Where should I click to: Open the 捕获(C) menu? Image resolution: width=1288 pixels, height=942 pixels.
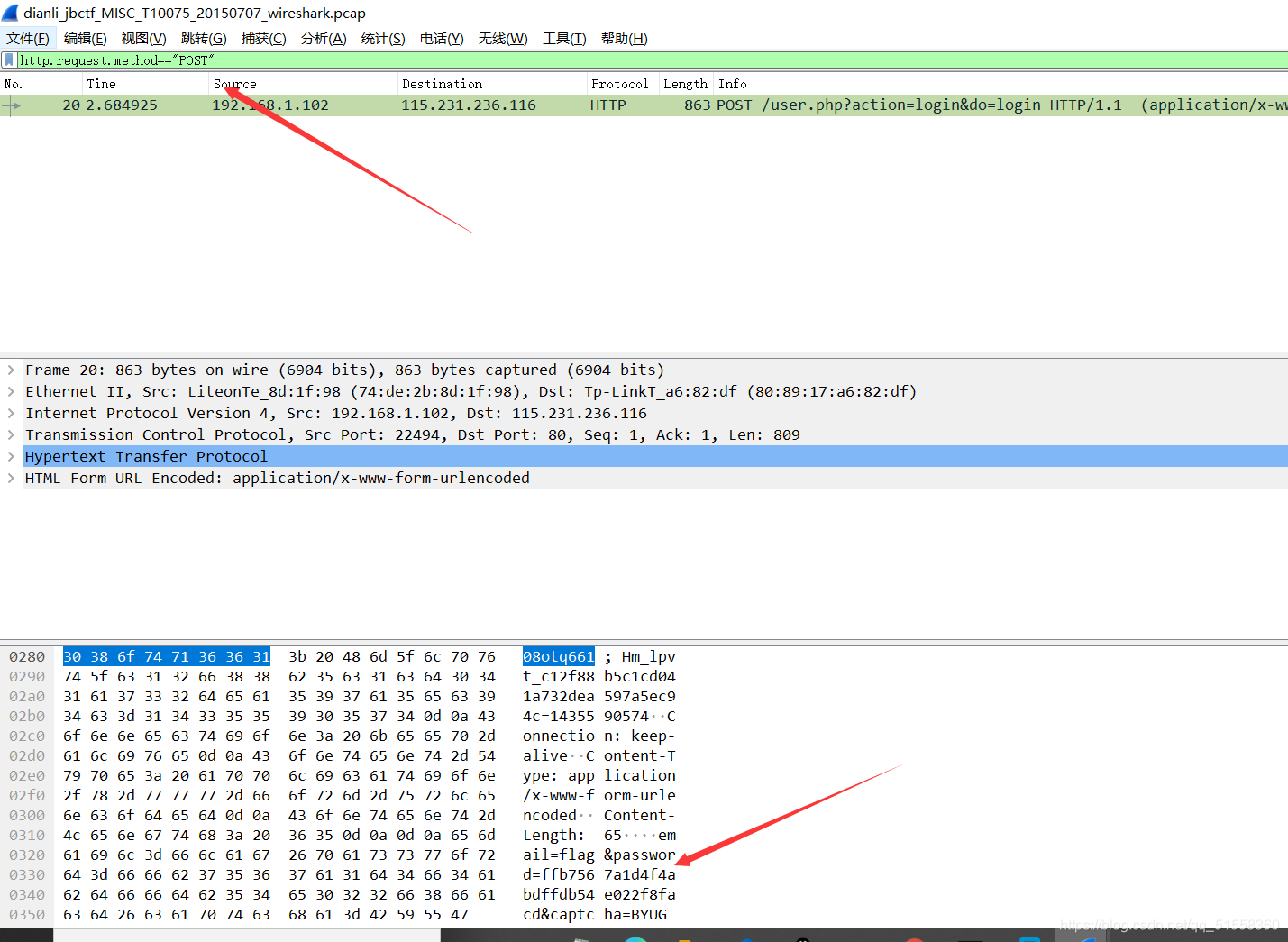pyautogui.click(x=264, y=39)
